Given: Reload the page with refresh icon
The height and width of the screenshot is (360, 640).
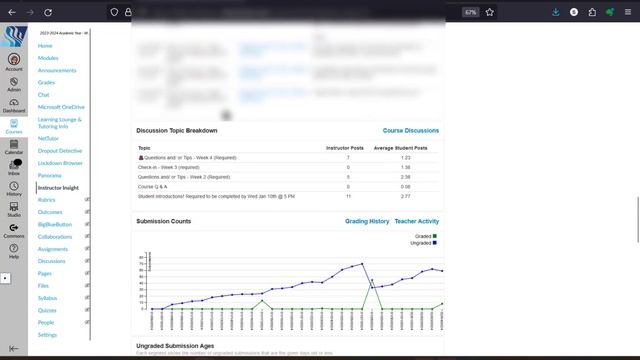Looking at the screenshot, I should point(48,12).
